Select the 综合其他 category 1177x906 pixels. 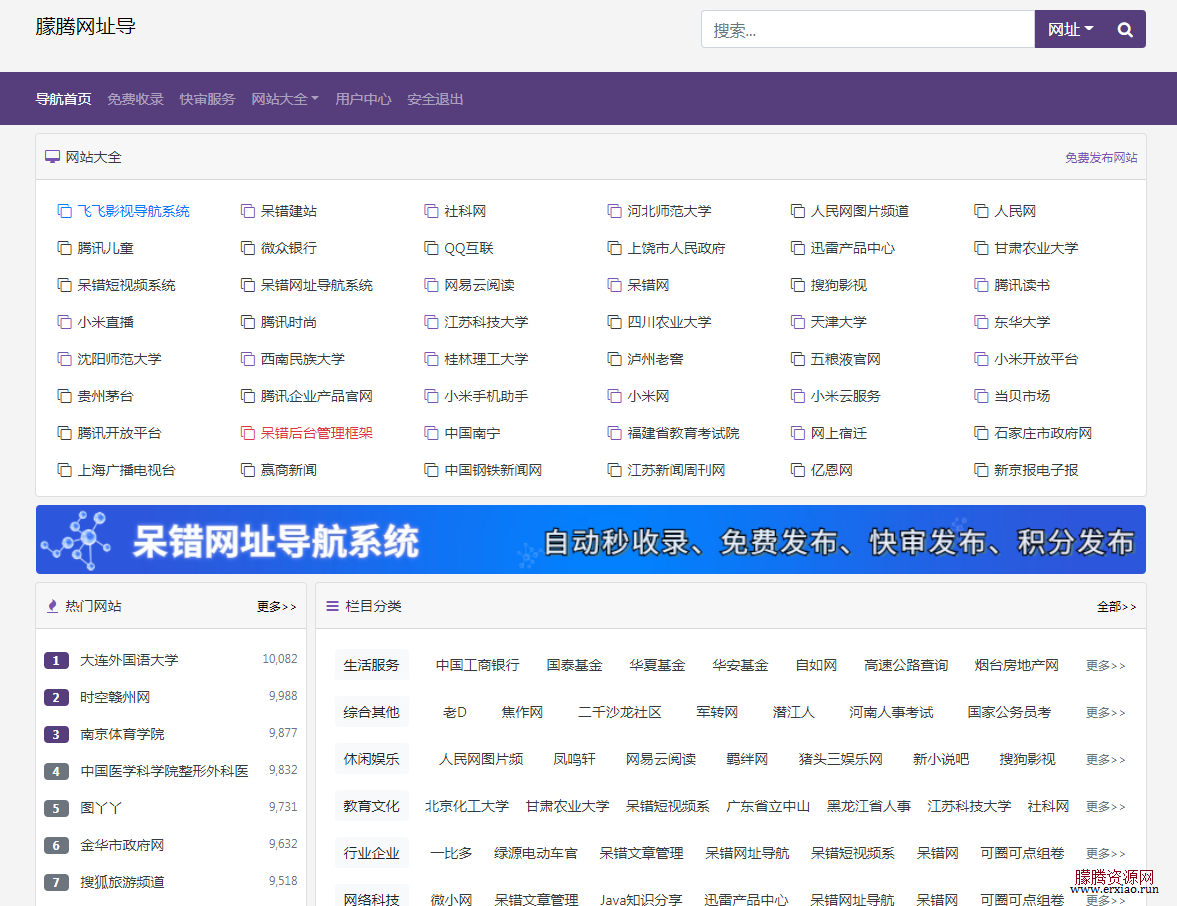point(372,712)
